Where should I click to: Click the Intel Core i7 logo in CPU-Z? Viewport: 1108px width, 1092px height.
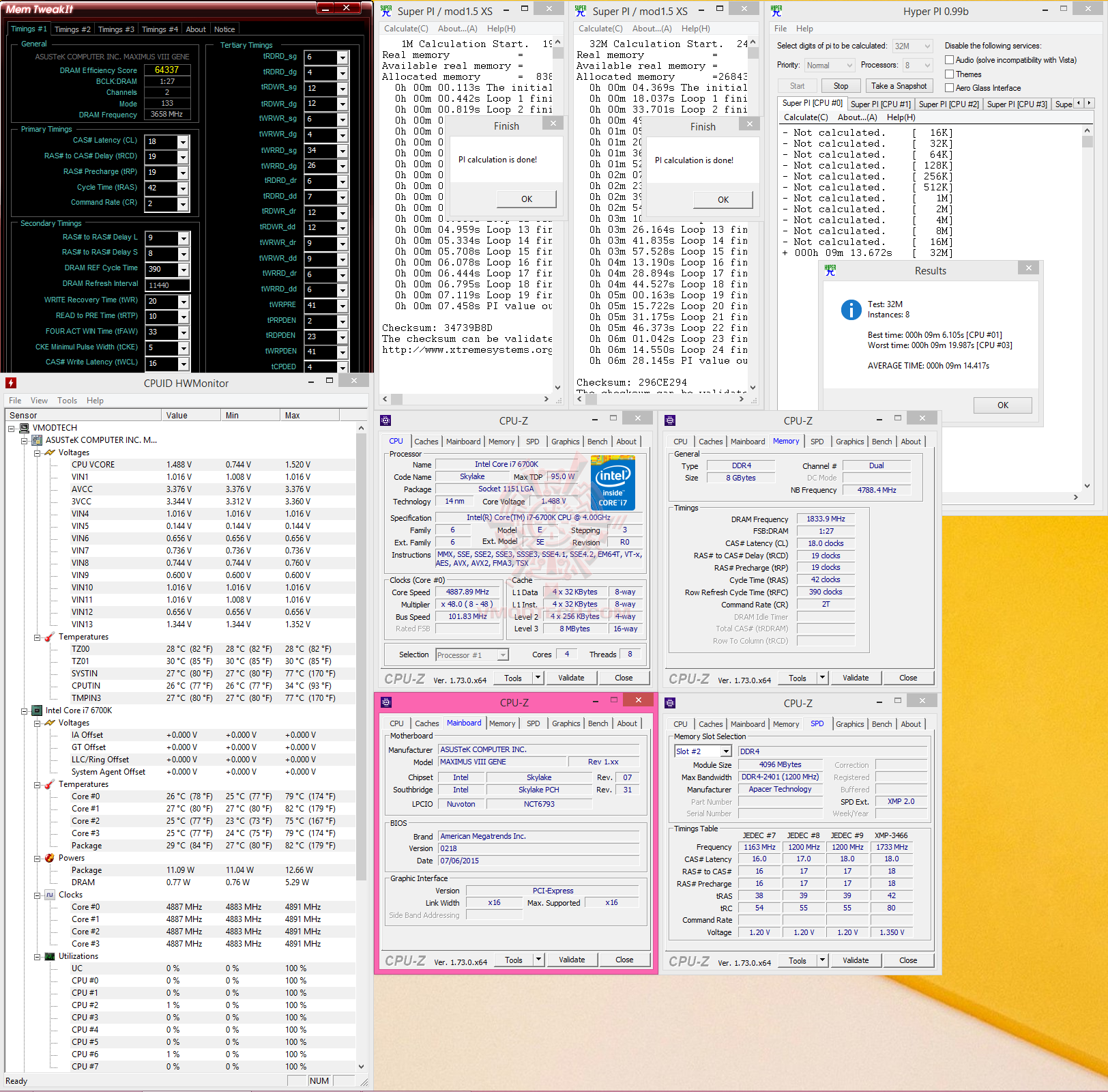tap(613, 483)
